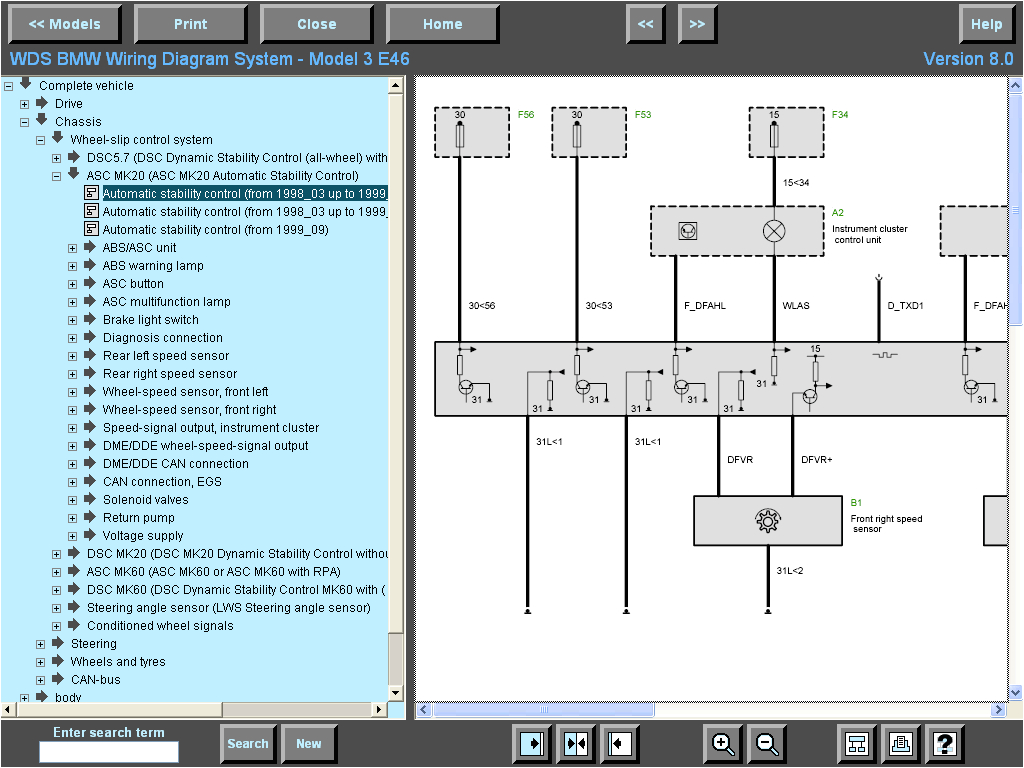
Task: Zoom in on the wiring diagram
Action: click(722, 744)
